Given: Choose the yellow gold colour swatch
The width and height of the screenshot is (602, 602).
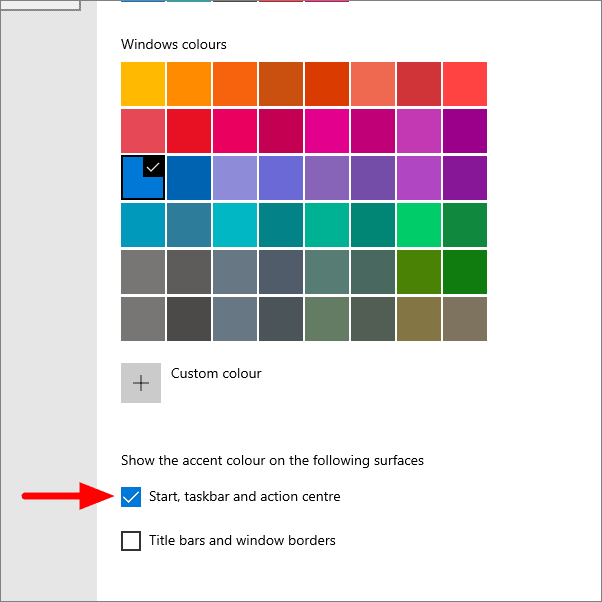Looking at the screenshot, I should [143, 84].
